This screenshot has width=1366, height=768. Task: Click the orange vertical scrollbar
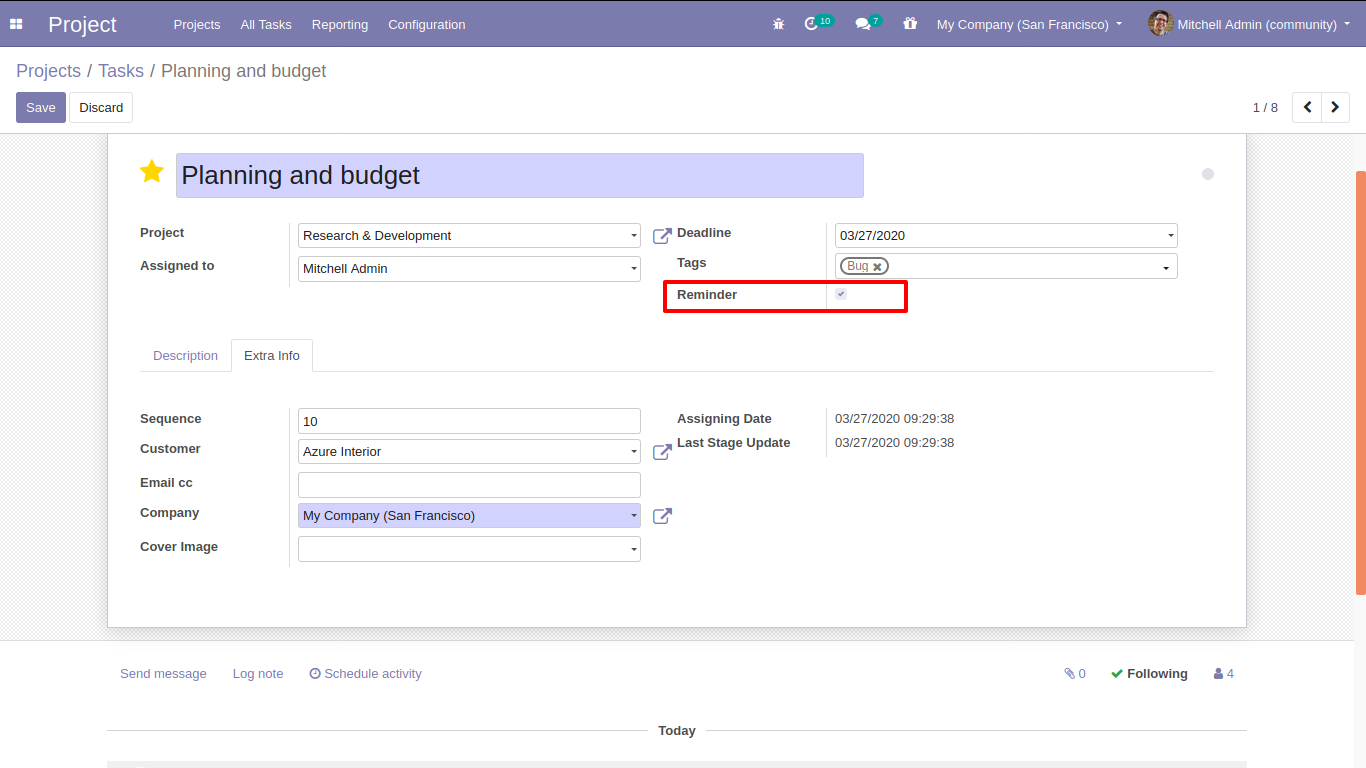coord(1360,380)
